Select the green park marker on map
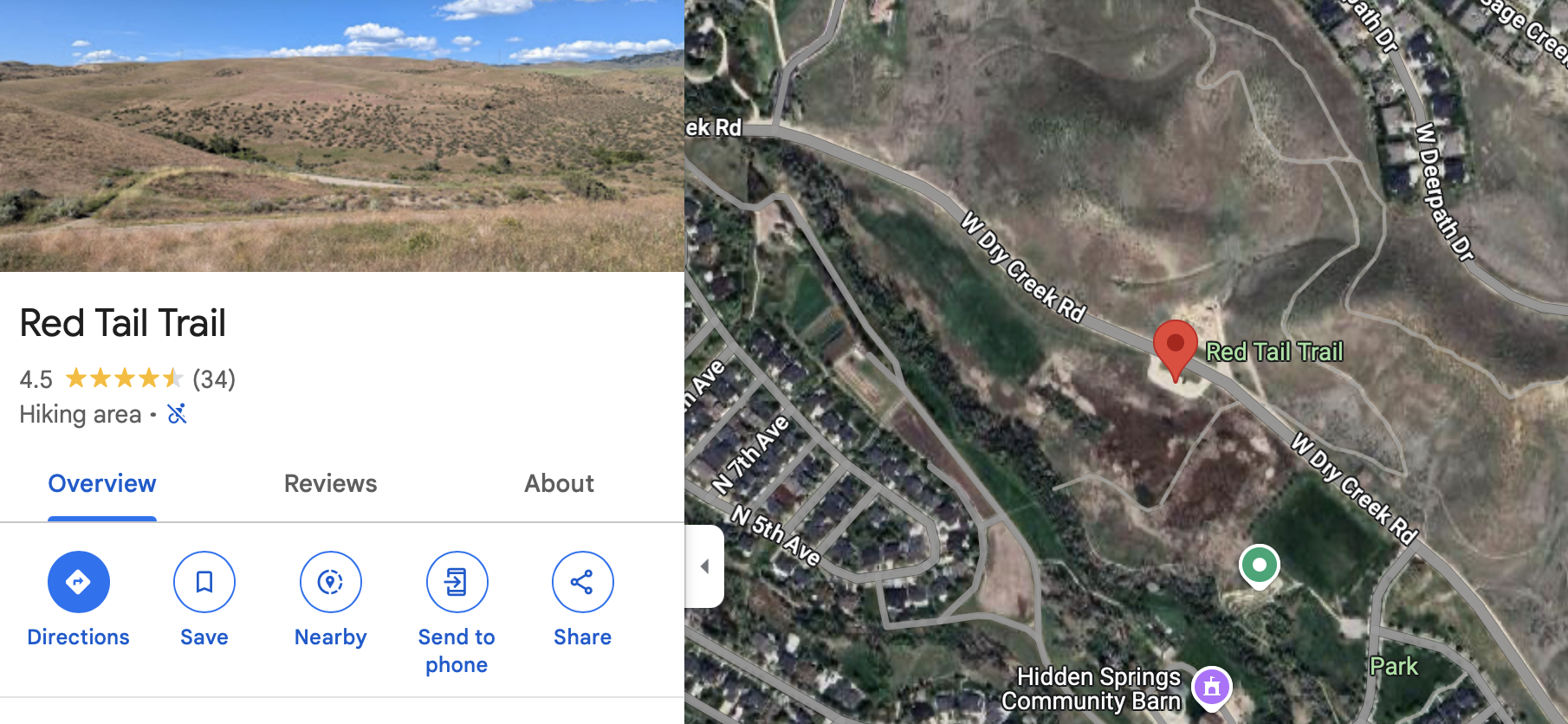This screenshot has width=1568, height=724. (x=1260, y=566)
